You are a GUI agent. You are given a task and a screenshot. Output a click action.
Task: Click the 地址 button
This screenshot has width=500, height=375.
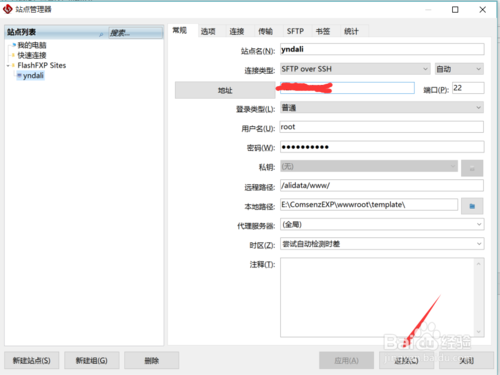[225, 90]
